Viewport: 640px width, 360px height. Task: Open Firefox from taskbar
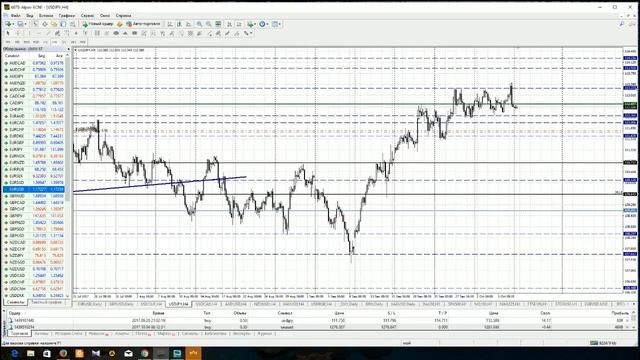(x=63, y=353)
